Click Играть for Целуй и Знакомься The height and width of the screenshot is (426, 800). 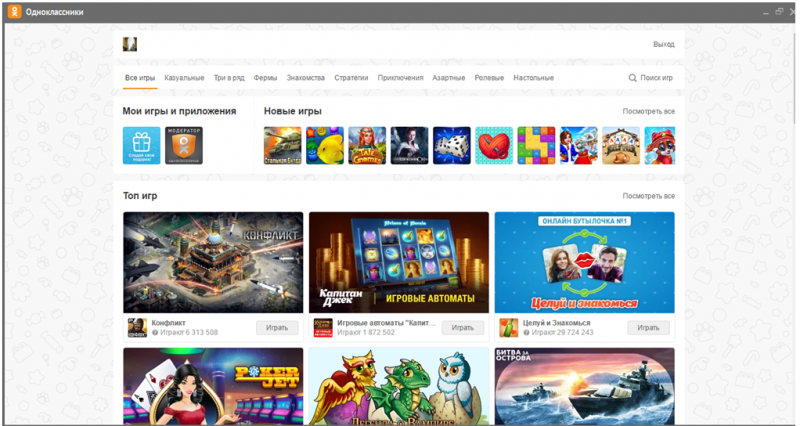648,328
